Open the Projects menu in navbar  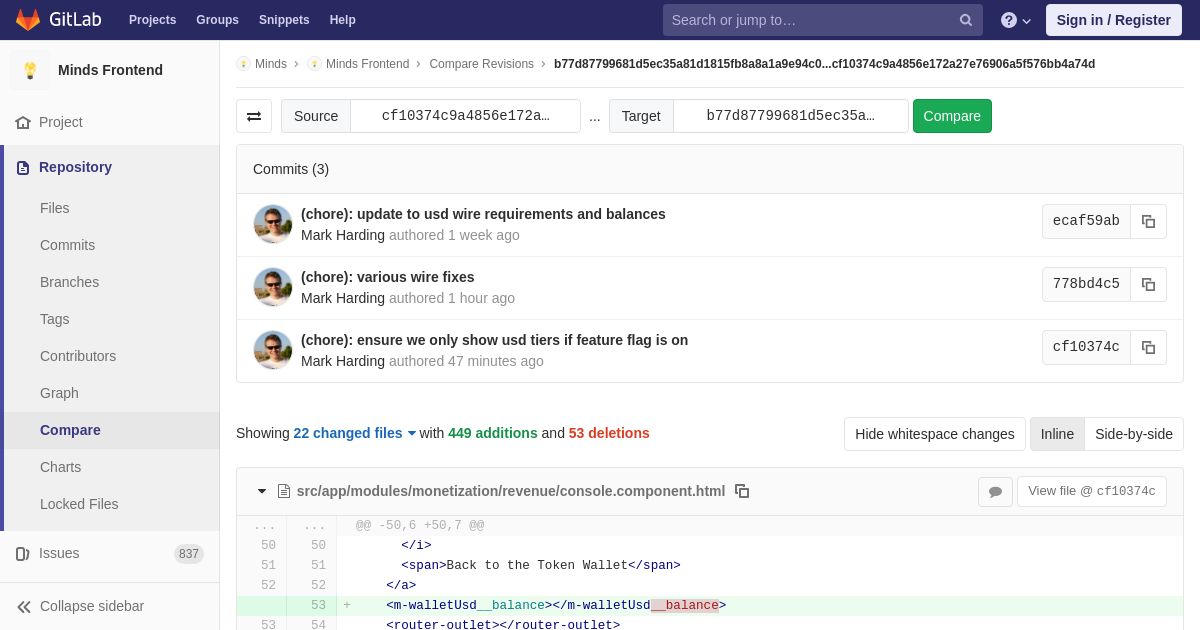(152, 20)
